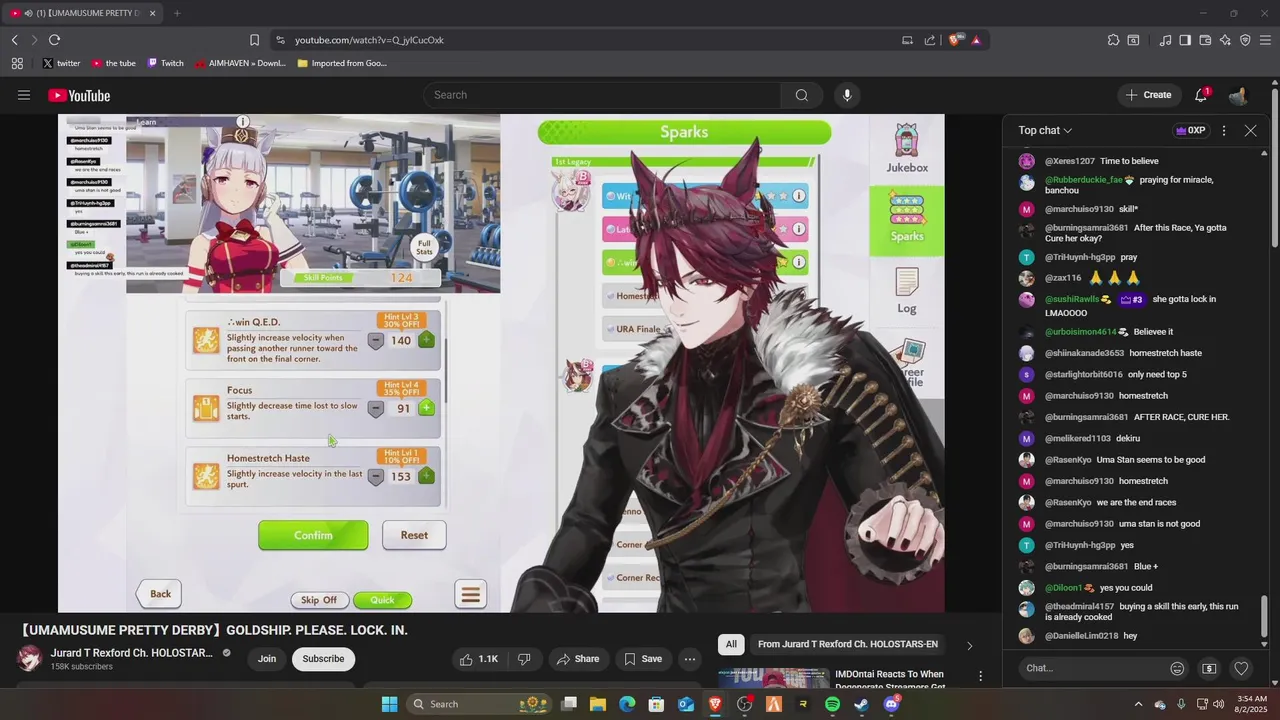Screen dimensions: 1280x720
Task: Like the video thumbs up 1.1K
Action: (479, 659)
